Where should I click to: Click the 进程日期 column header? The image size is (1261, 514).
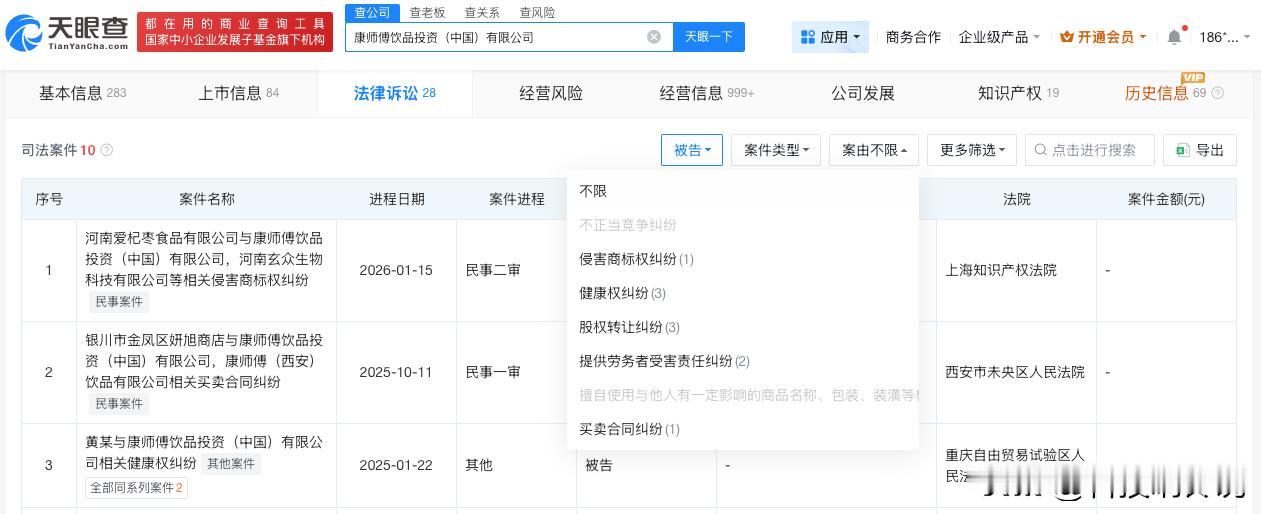point(397,199)
